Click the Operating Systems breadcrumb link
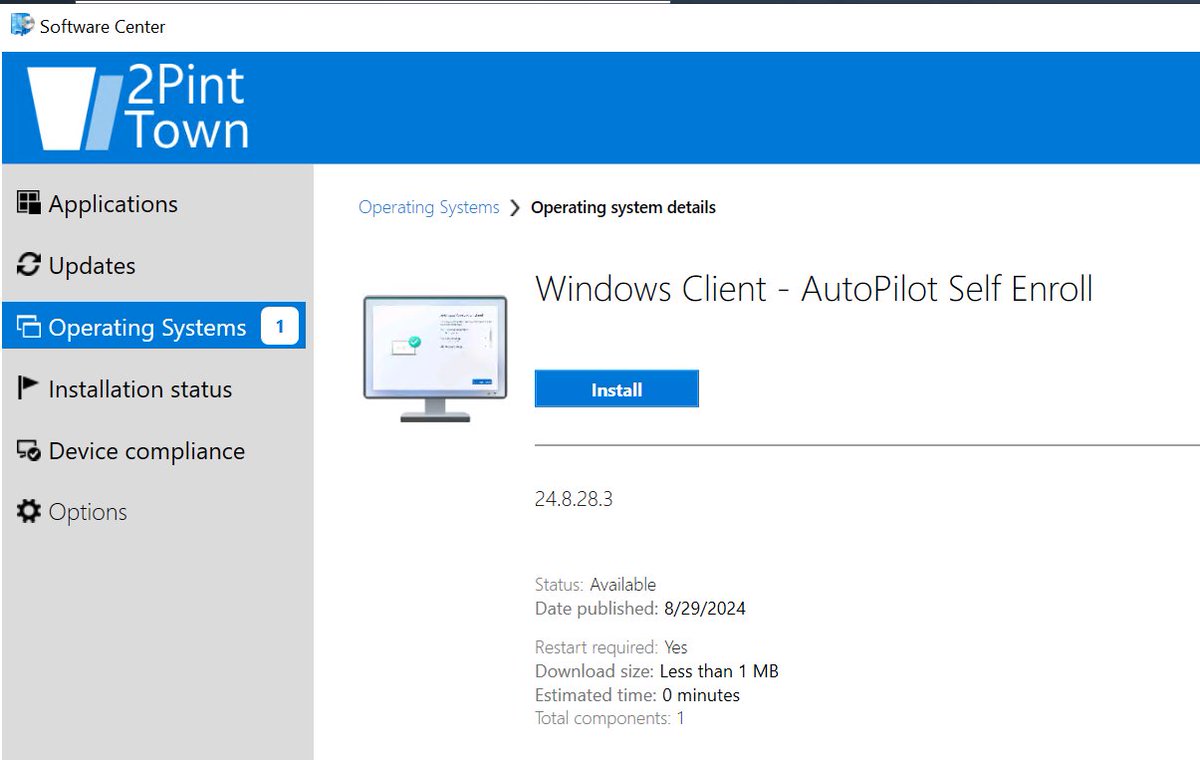This screenshot has height=760, width=1200. [429, 207]
